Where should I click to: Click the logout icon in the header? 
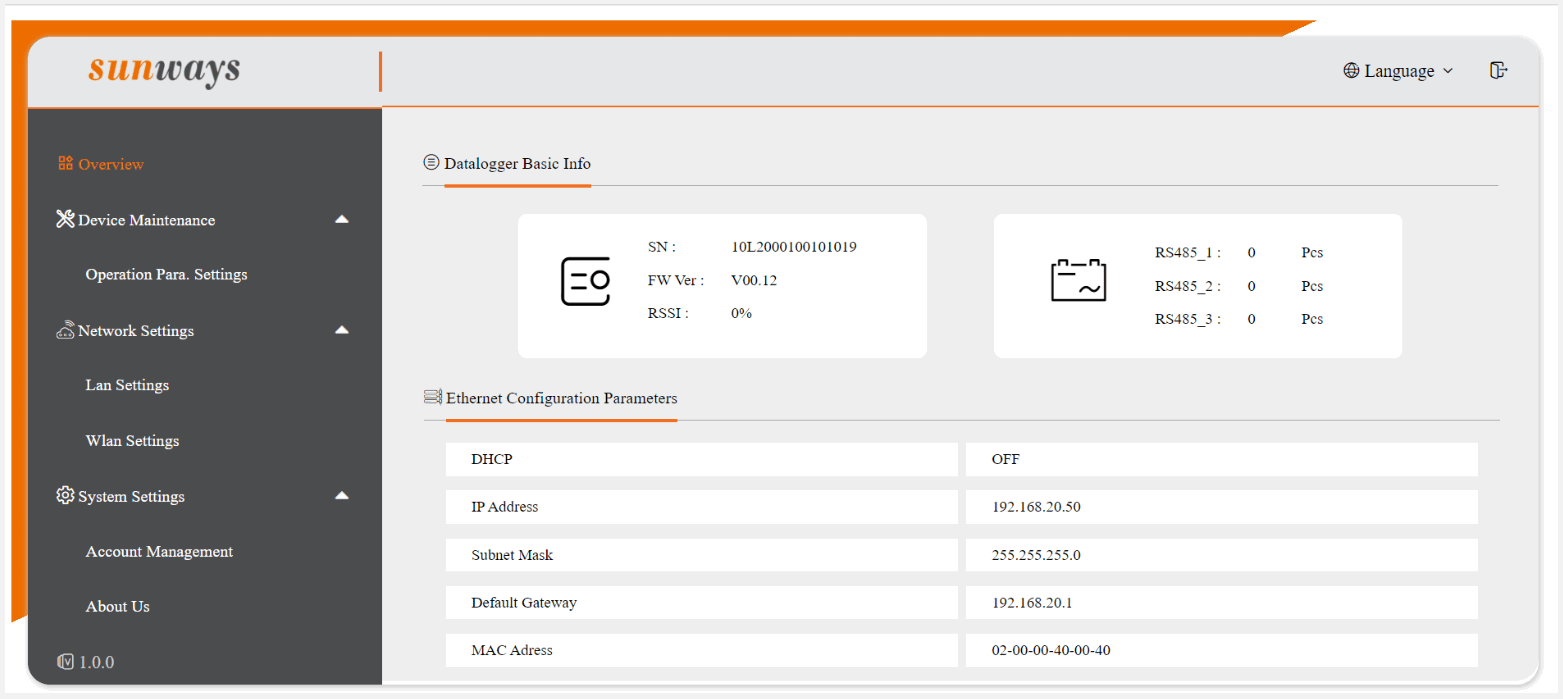(1498, 70)
